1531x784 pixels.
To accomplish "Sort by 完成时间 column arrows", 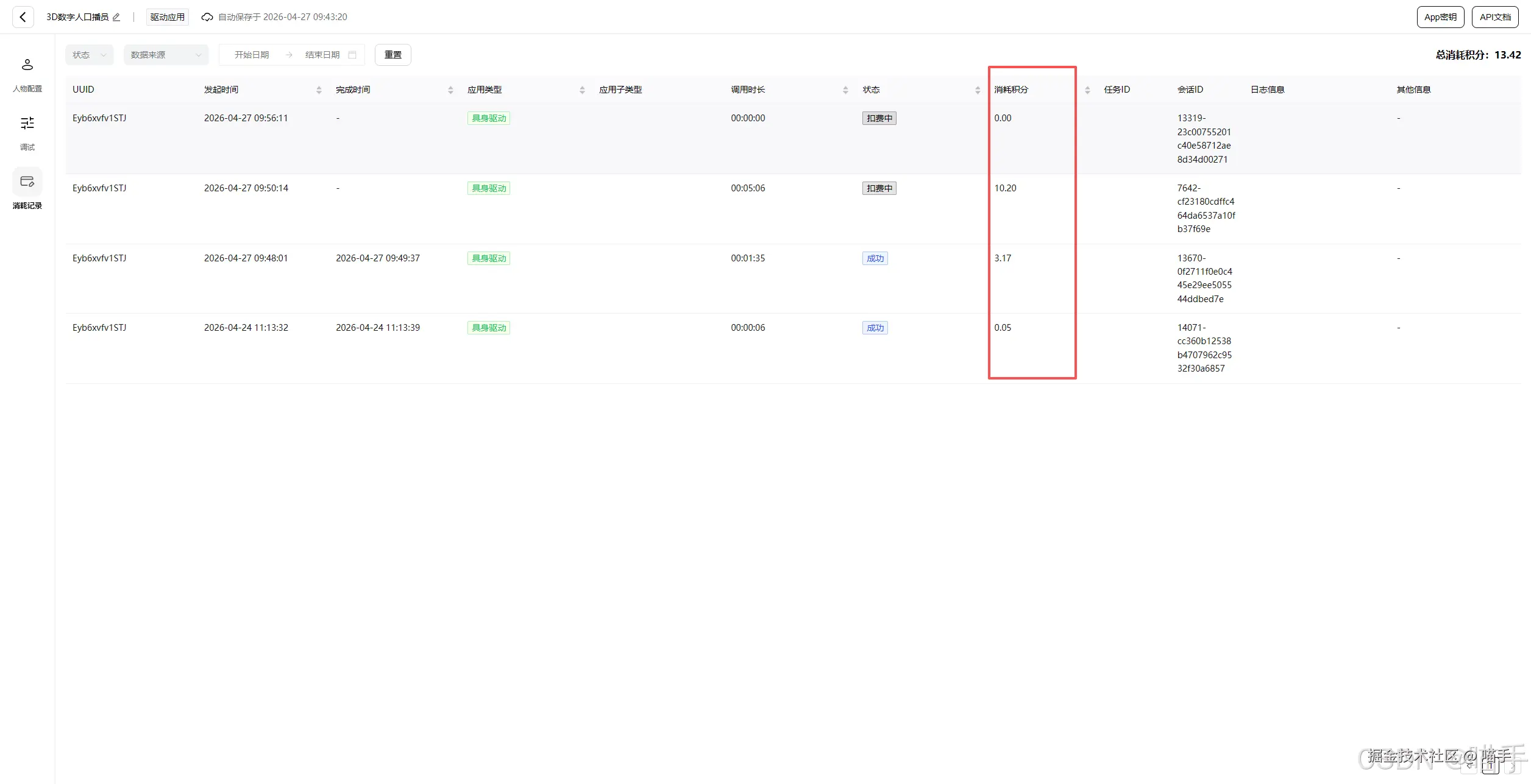I will pyautogui.click(x=450, y=90).
